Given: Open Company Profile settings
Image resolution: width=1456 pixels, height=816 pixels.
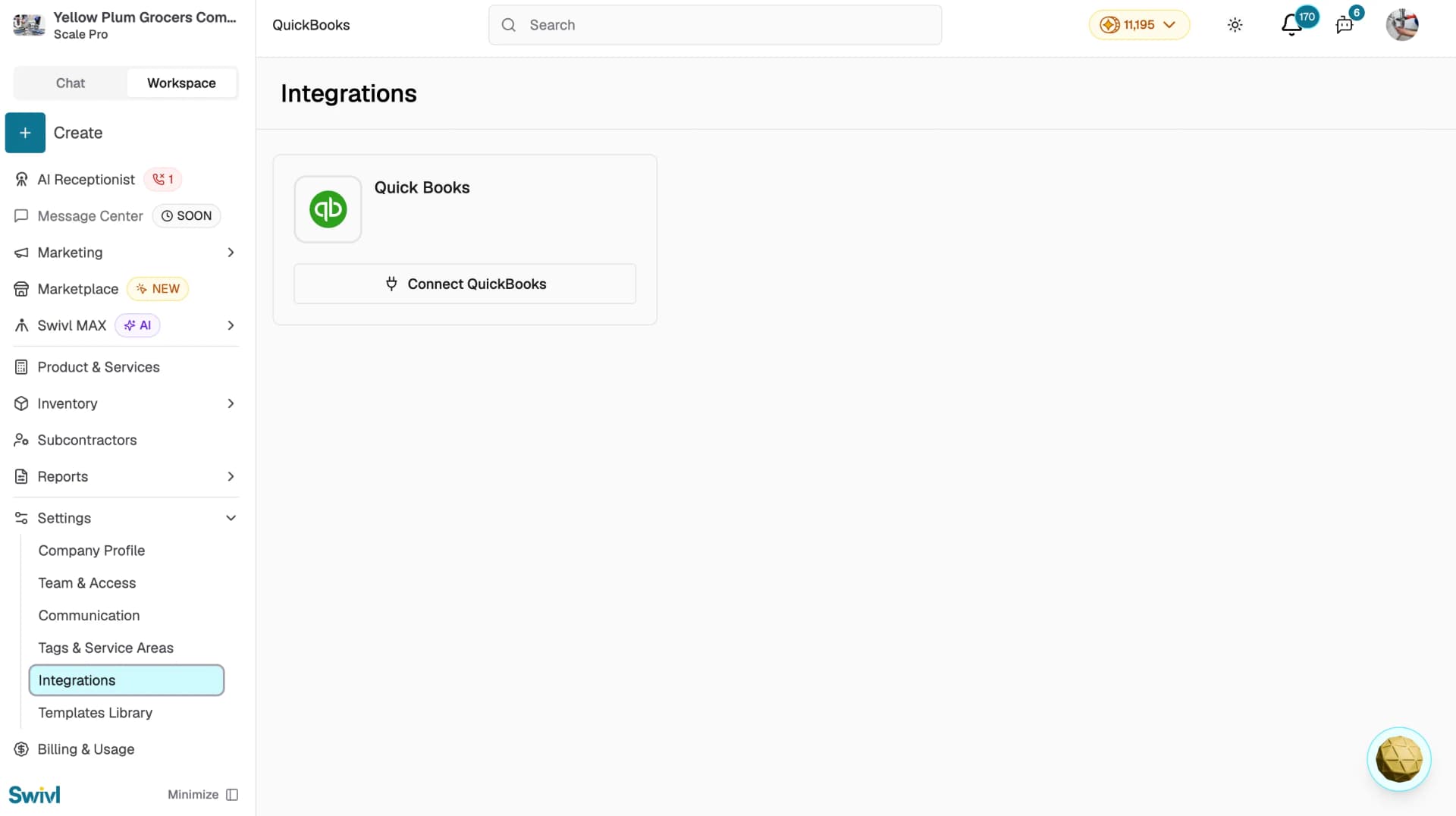Looking at the screenshot, I should point(92,551).
